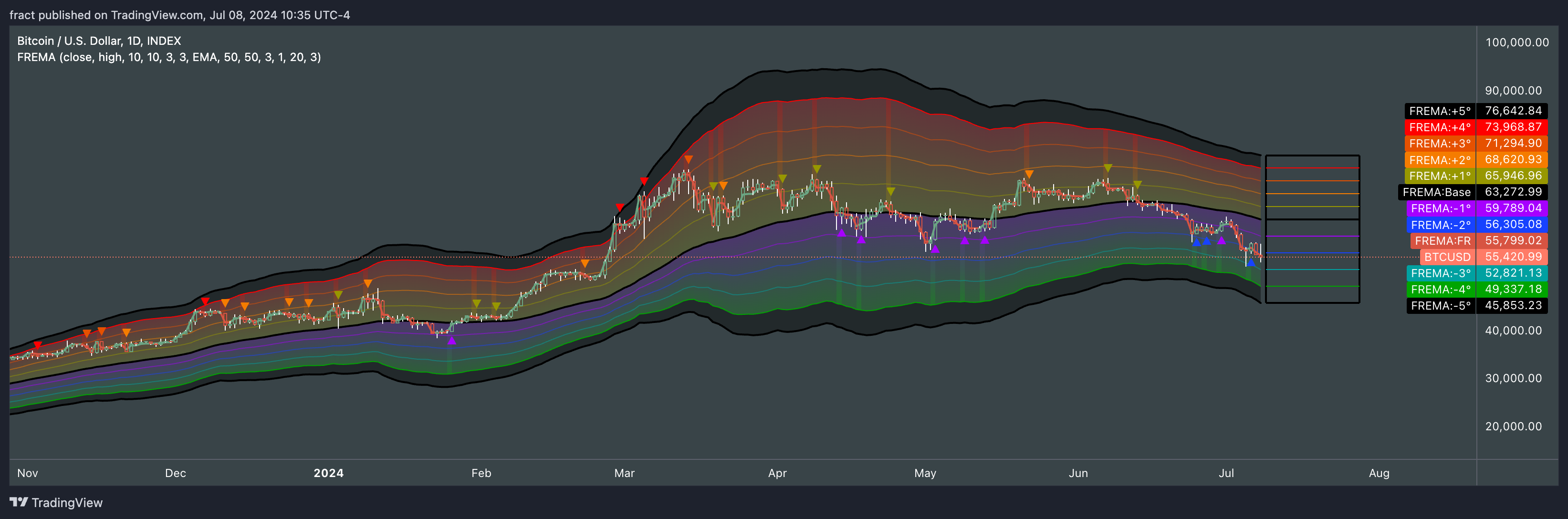Click the 30,000.00 price axis tick
1568x519 pixels.
(1513, 378)
